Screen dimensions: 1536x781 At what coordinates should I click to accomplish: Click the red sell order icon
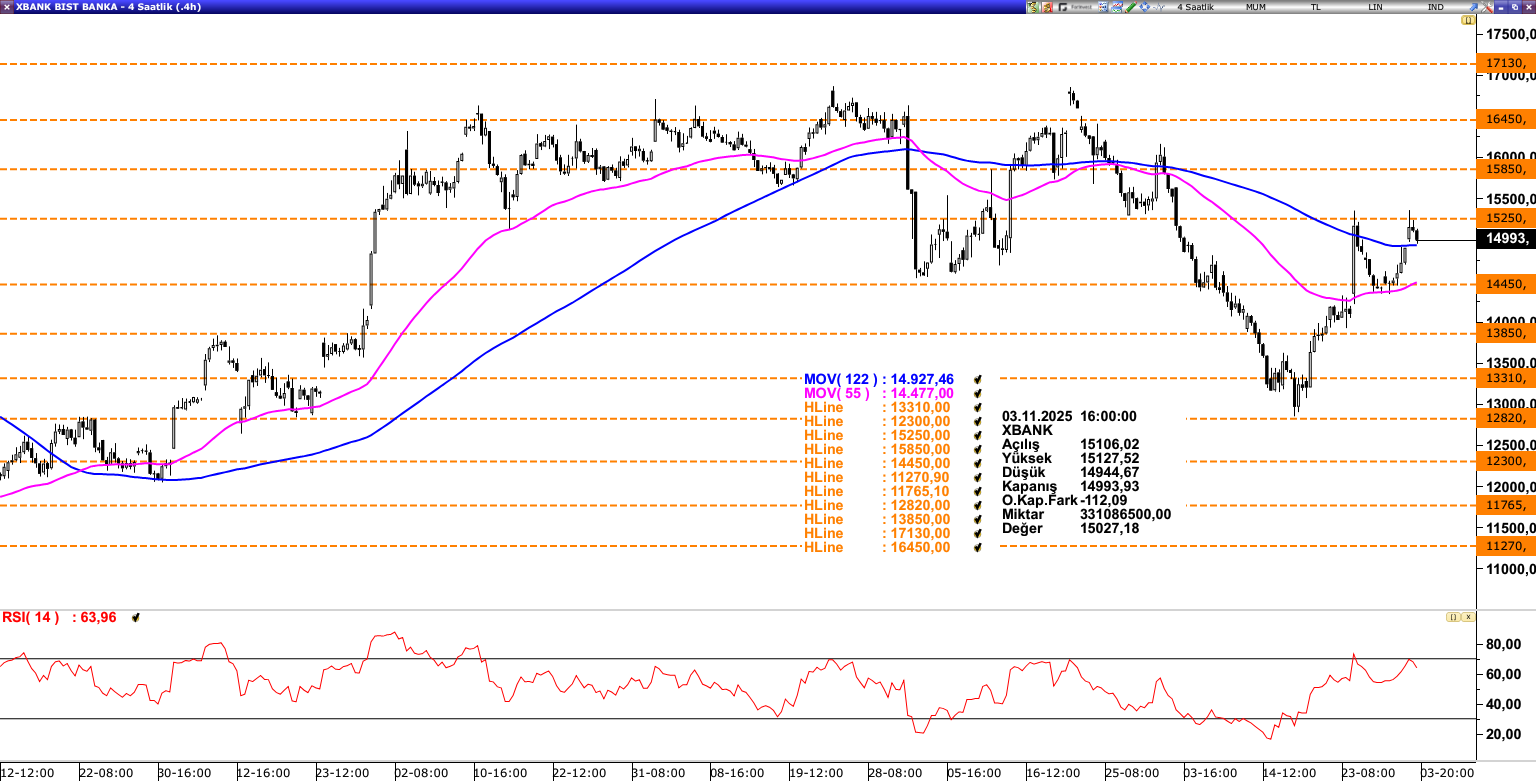[1047, 6]
